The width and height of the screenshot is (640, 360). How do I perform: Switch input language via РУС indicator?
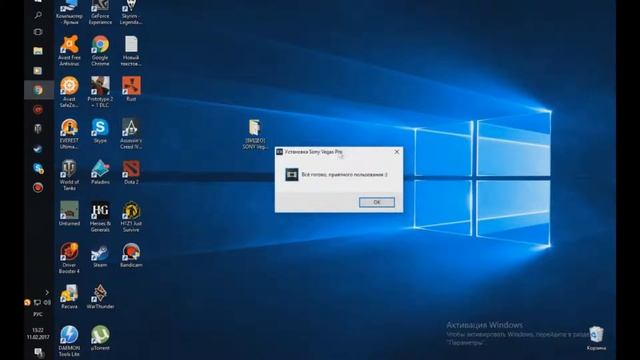click(x=38, y=314)
